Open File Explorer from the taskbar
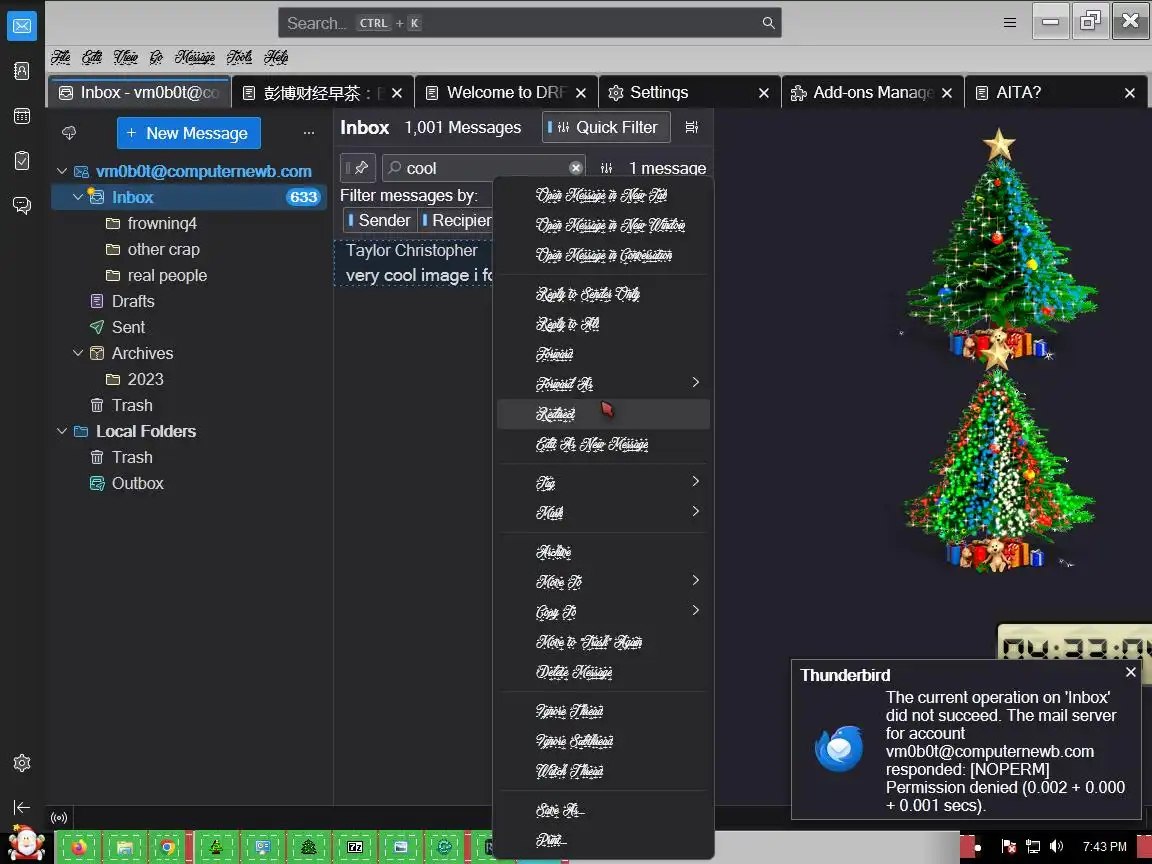The width and height of the screenshot is (1152, 864). (x=124, y=847)
